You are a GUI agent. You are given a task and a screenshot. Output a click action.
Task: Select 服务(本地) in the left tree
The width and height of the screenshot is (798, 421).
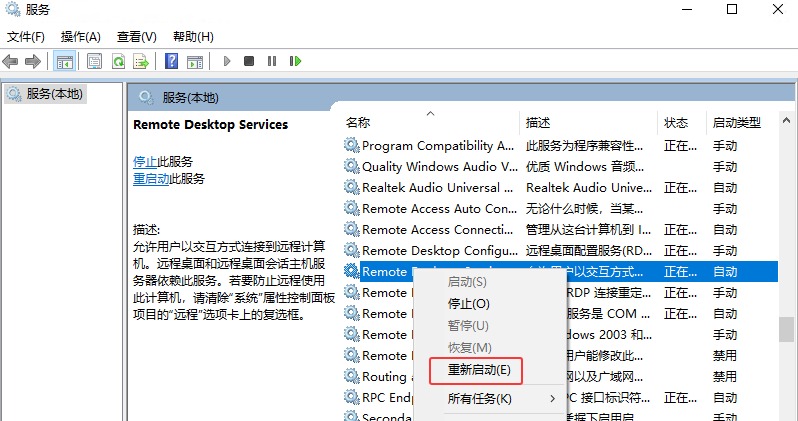coord(55,93)
